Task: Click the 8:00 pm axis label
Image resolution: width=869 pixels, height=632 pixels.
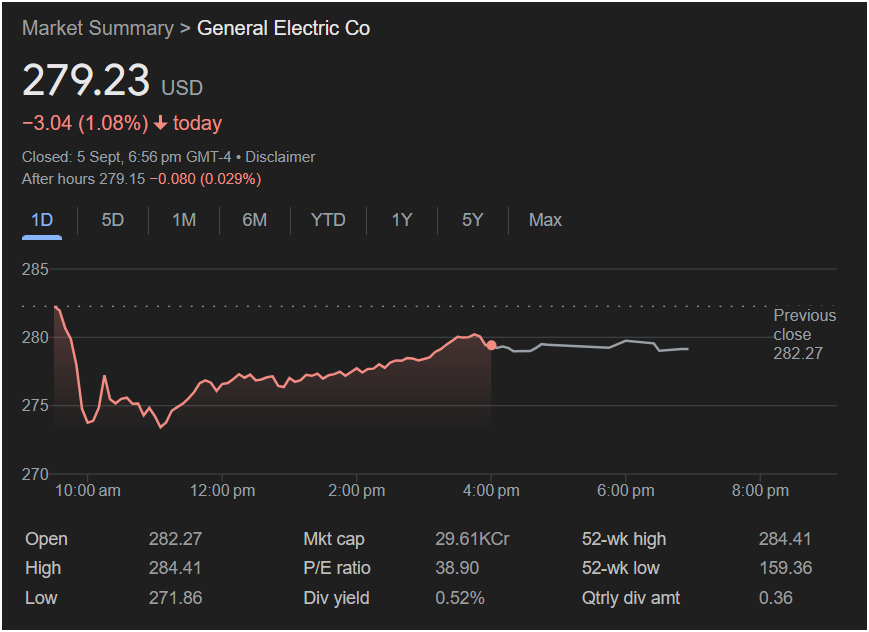Action: tap(760, 491)
